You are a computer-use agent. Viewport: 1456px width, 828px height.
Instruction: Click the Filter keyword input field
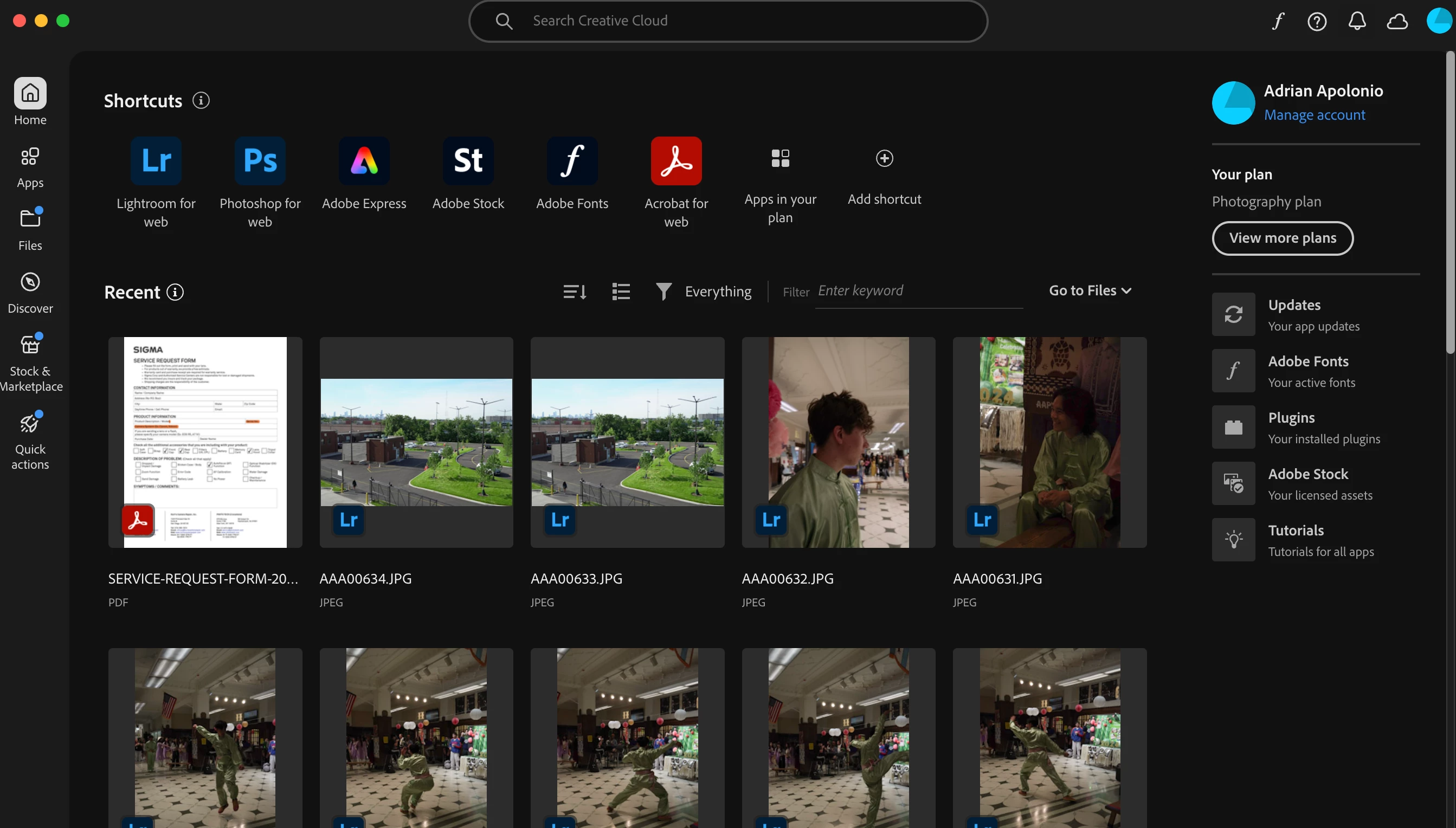tap(918, 291)
